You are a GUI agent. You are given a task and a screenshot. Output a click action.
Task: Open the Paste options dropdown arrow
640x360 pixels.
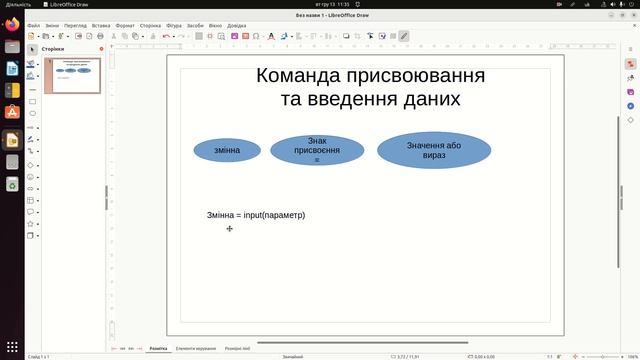[x=142, y=36]
